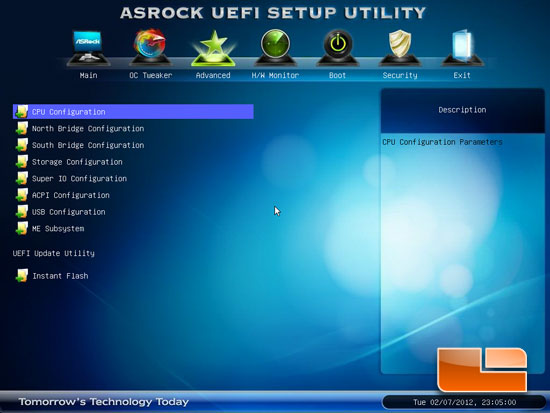The height and width of the screenshot is (413, 550).
Task: Switch to the Boot tab label
Action: click(x=337, y=75)
